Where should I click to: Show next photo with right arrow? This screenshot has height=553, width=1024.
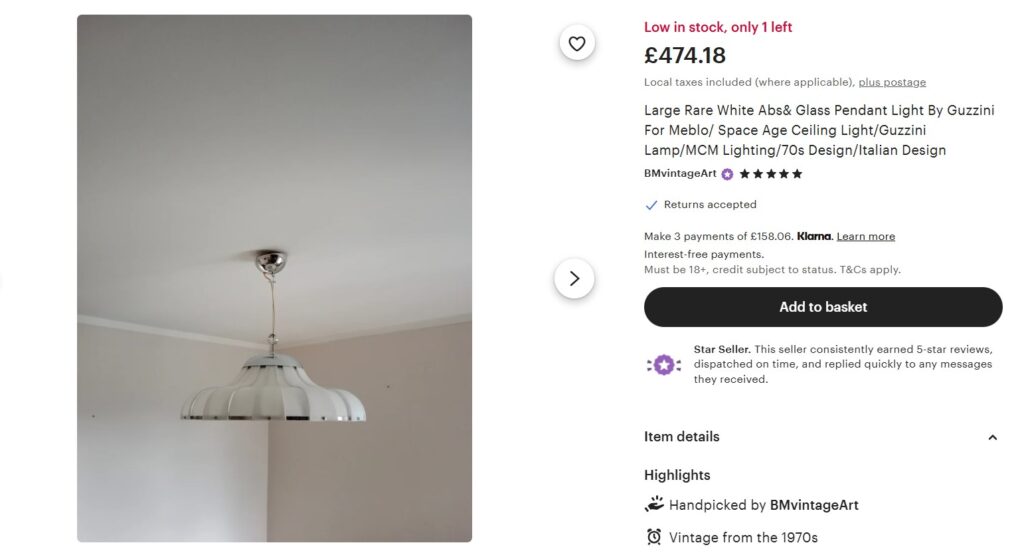[x=574, y=279]
